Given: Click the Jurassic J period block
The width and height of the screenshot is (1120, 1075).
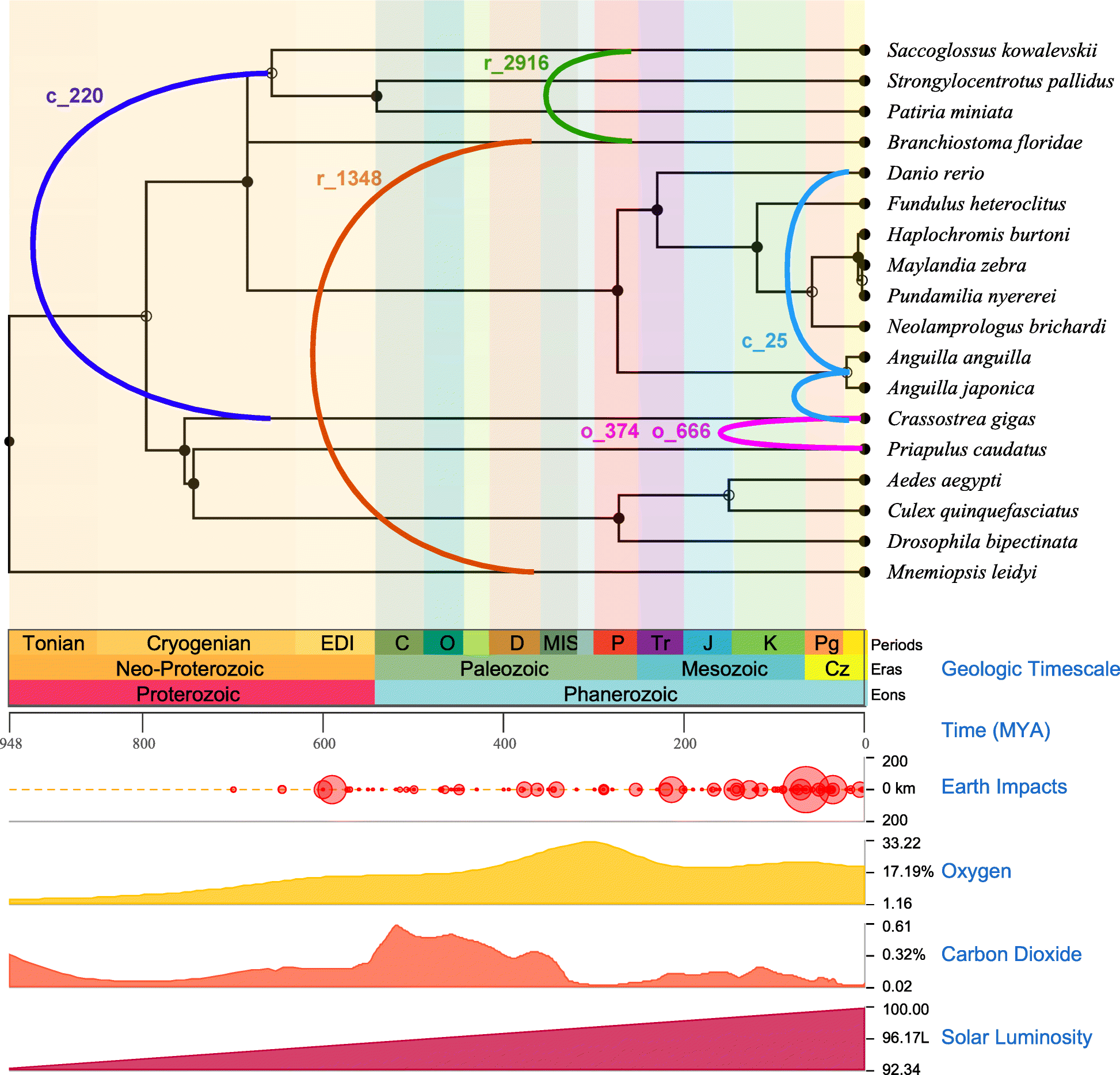Looking at the screenshot, I should 707,643.
